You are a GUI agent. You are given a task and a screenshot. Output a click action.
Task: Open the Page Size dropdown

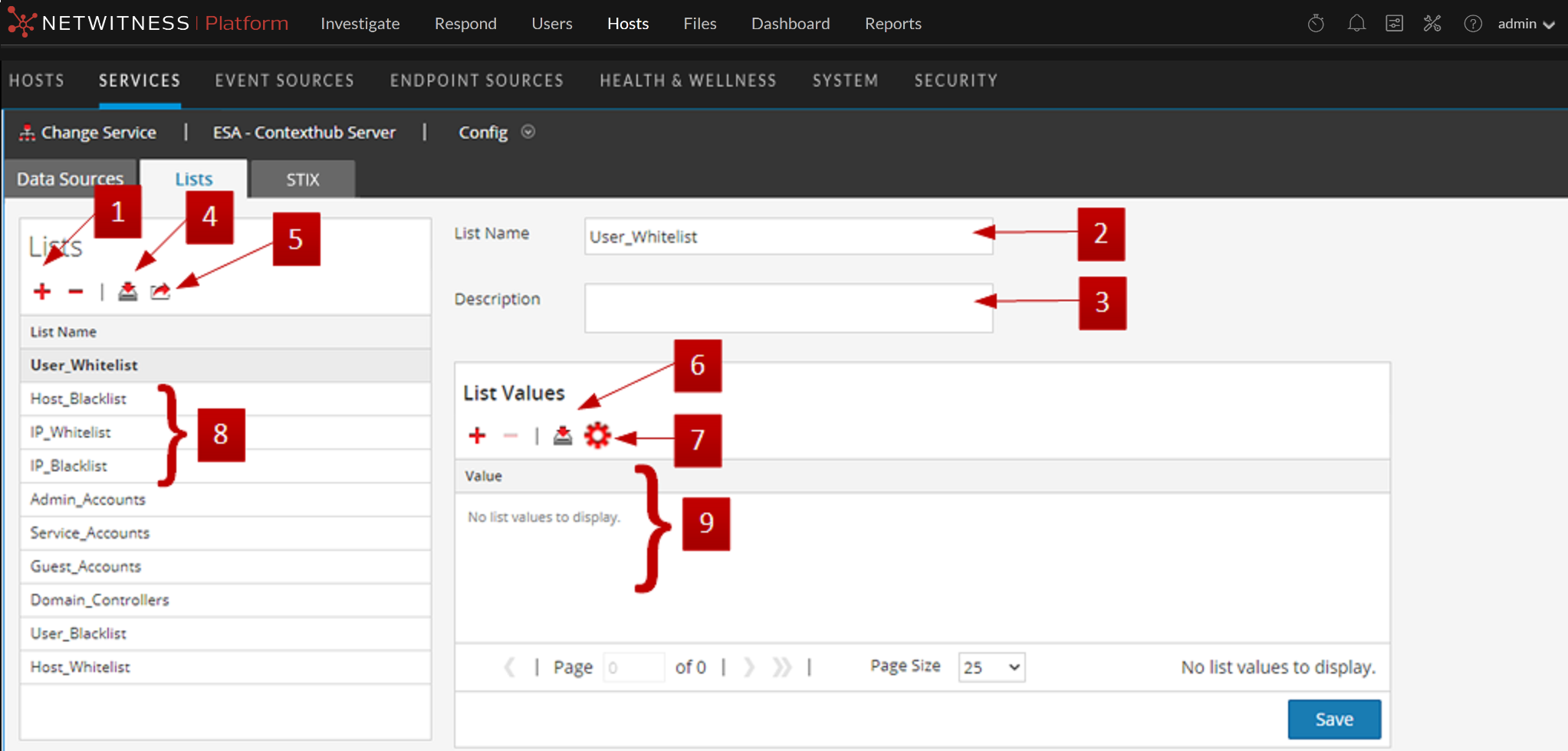[991, 667]
